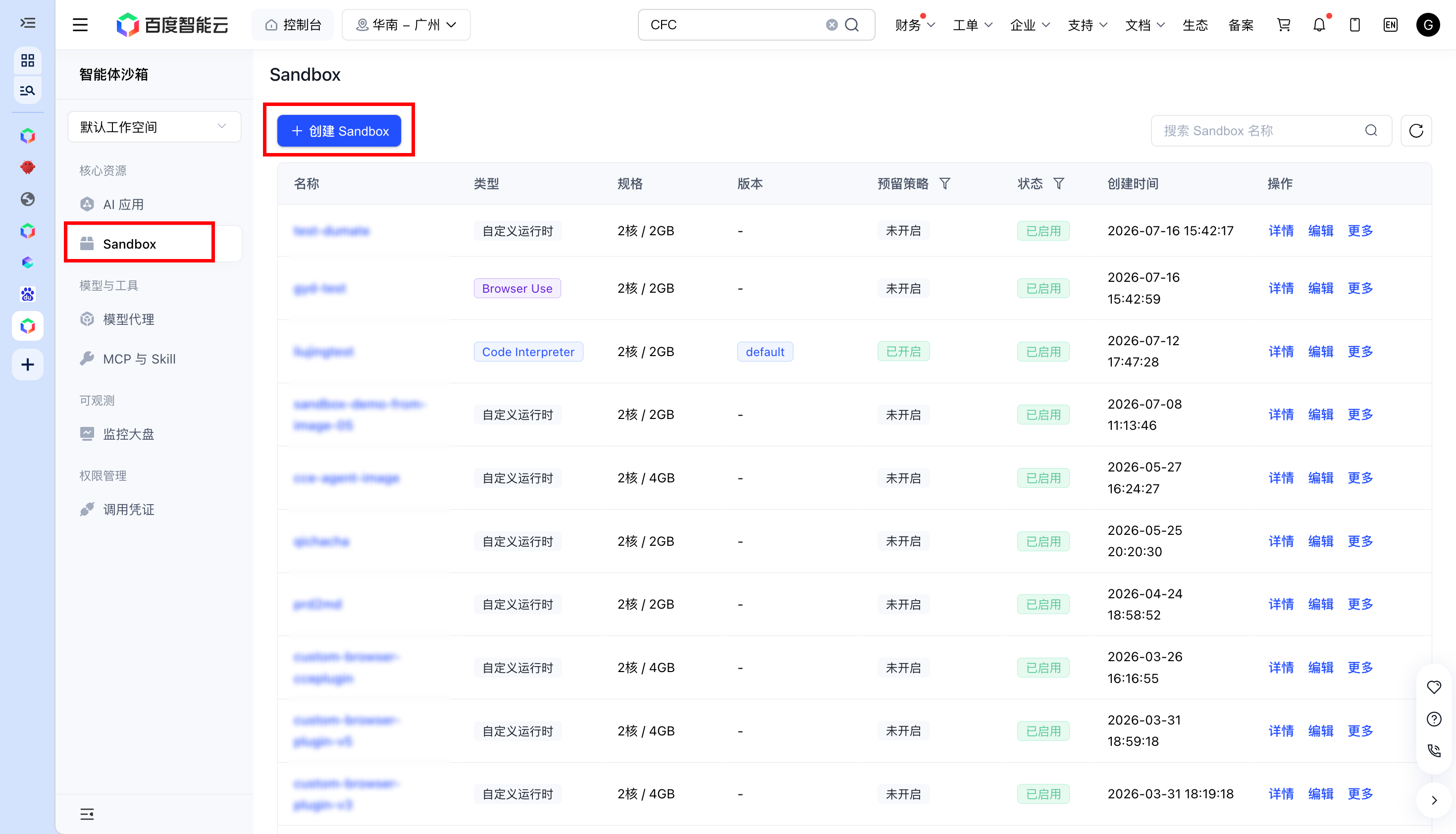Add a shortcut with the plus icon
1456x834 pixels.
point(28,365)
